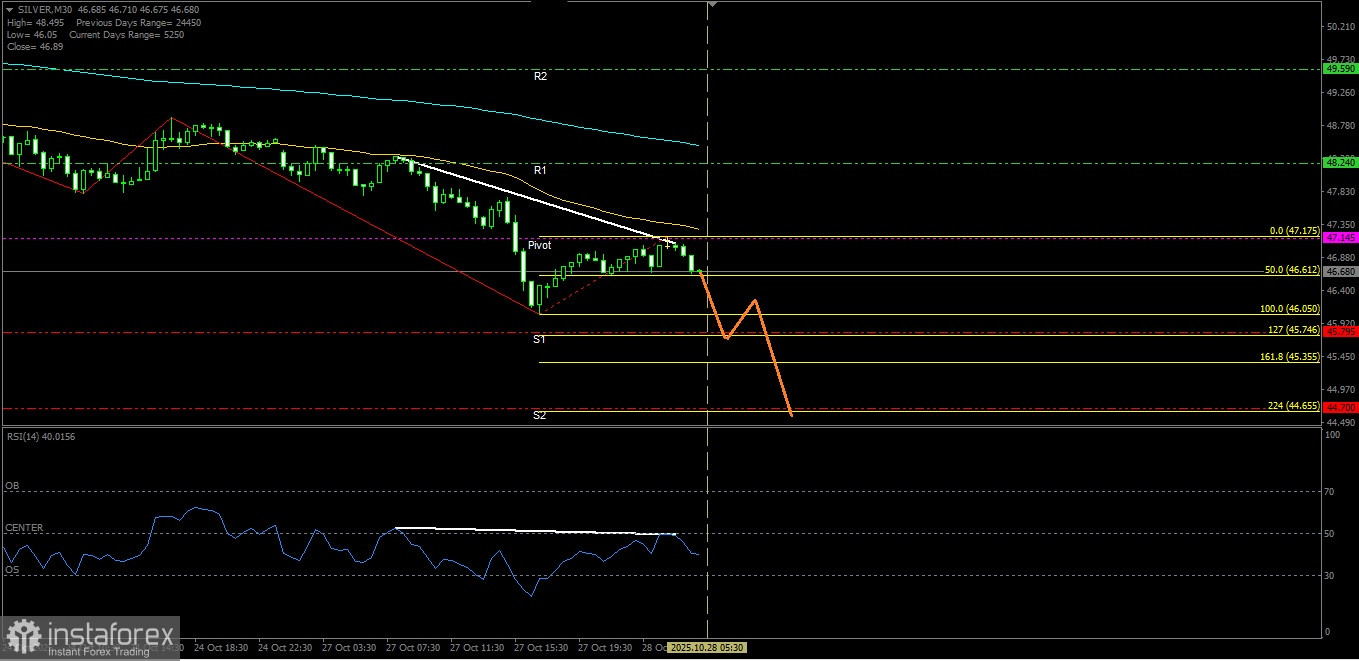Click the 44.970 price axis value
The height and width of the screenshot is (661, 1359).
[x=1340, y=390]
